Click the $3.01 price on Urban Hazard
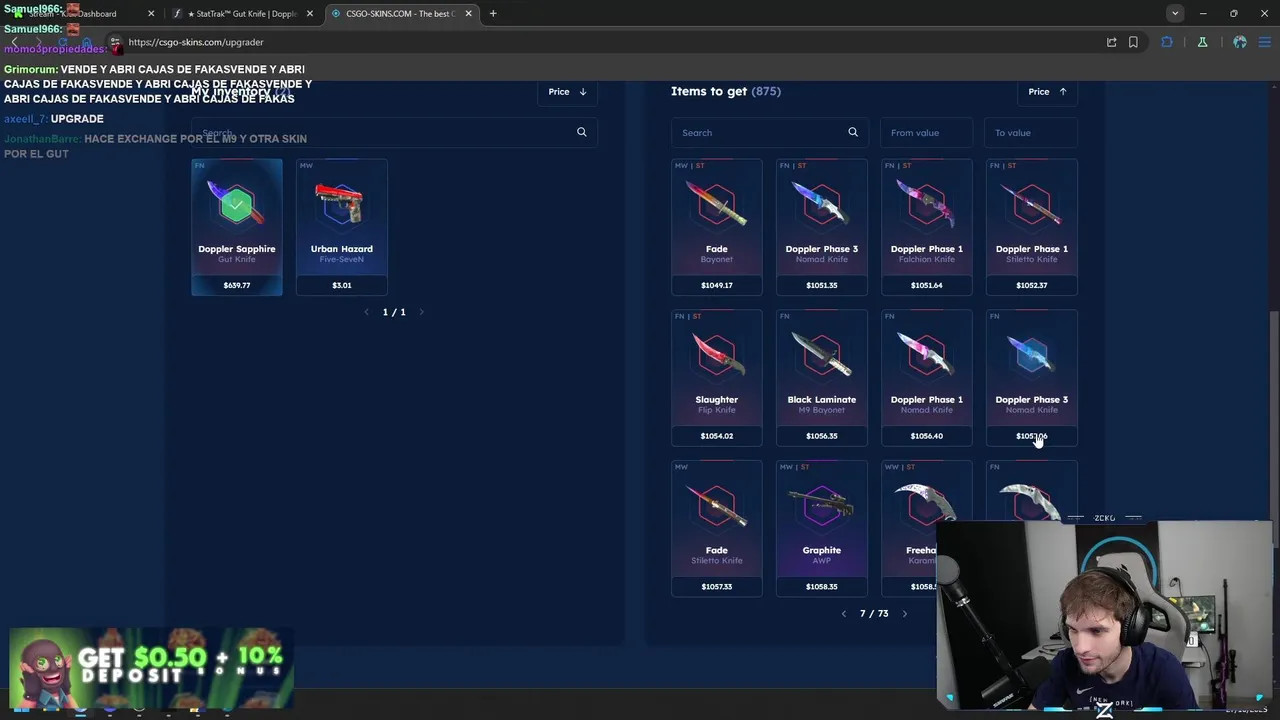Screen dimensions: 1280x720 click(x=341, y=285)
